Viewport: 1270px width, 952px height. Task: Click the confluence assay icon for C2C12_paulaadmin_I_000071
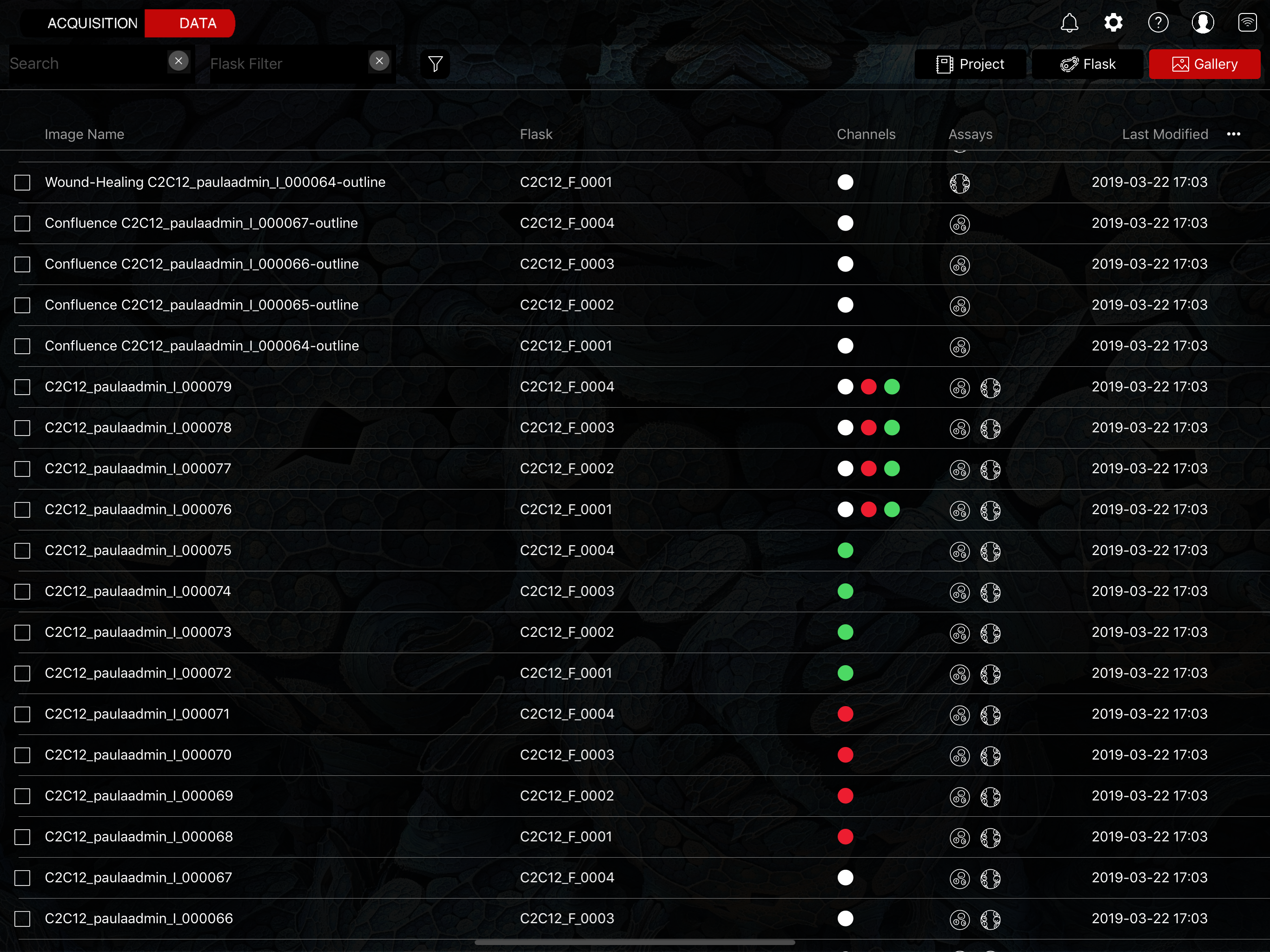959,715
